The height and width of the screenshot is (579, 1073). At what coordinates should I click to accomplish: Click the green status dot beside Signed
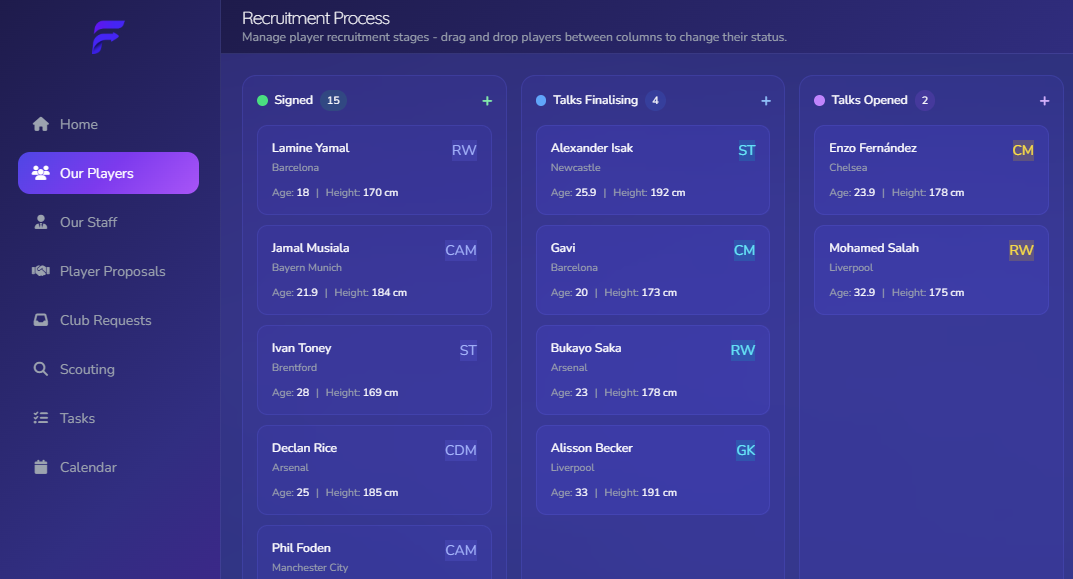[x=262, y=100]
